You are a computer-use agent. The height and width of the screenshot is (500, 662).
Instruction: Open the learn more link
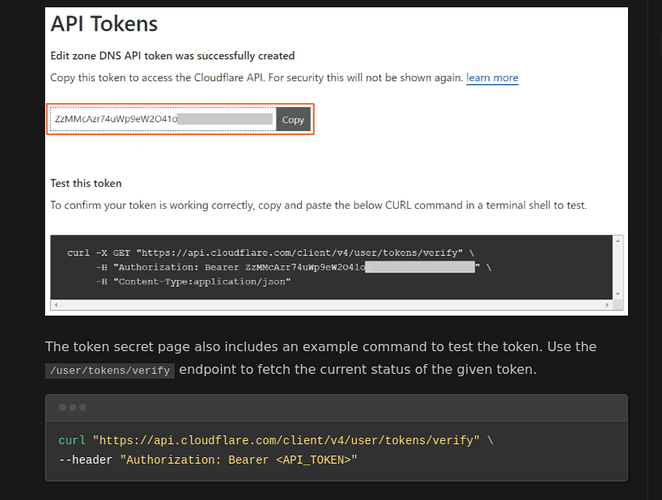[492, 78]
